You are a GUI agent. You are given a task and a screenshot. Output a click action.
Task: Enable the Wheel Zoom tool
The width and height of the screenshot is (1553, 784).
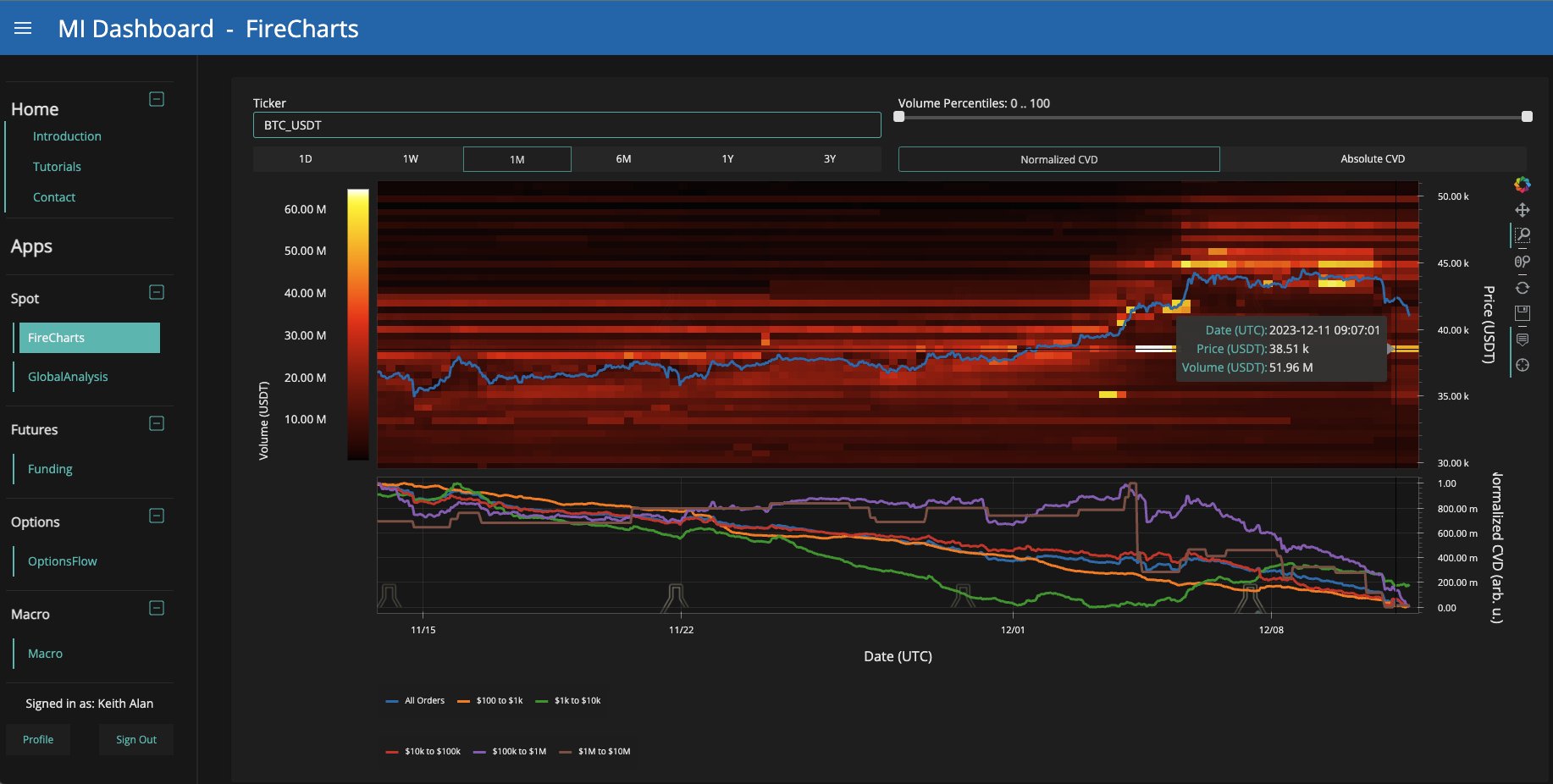[x=1522, y=262]
